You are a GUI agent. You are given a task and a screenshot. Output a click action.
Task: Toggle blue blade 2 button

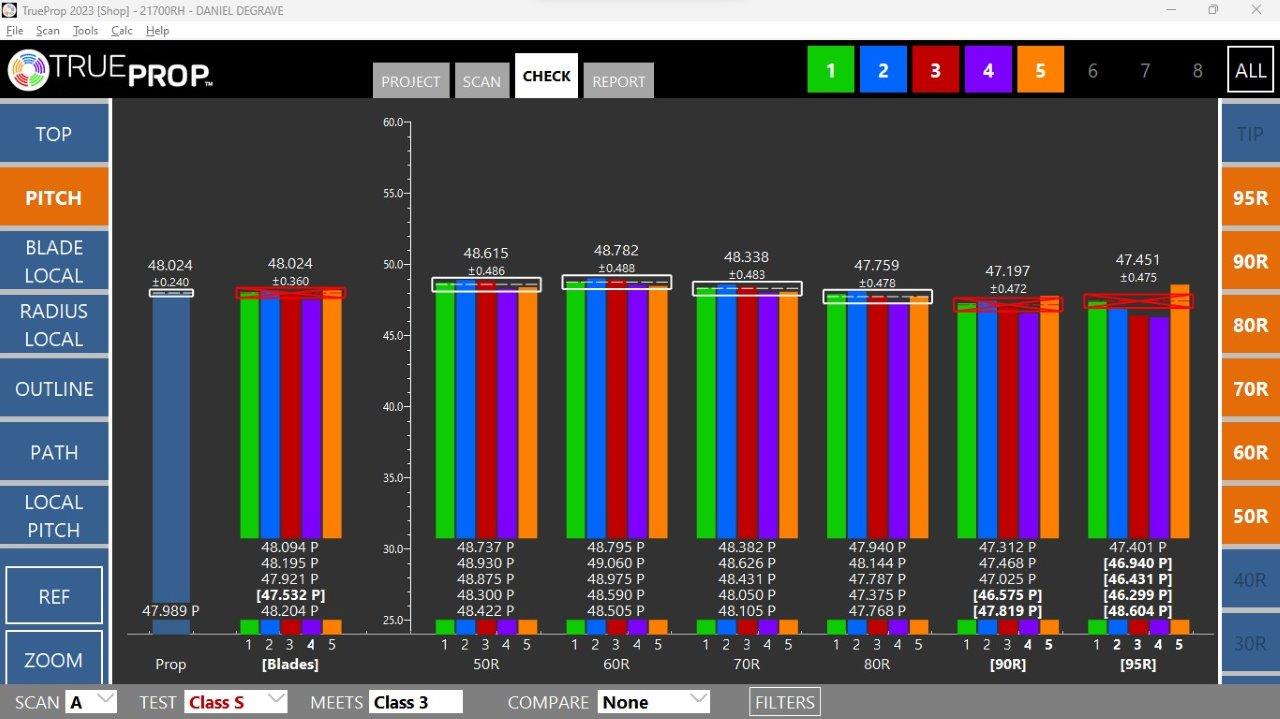pyautogui.click(x=883, y=70)
